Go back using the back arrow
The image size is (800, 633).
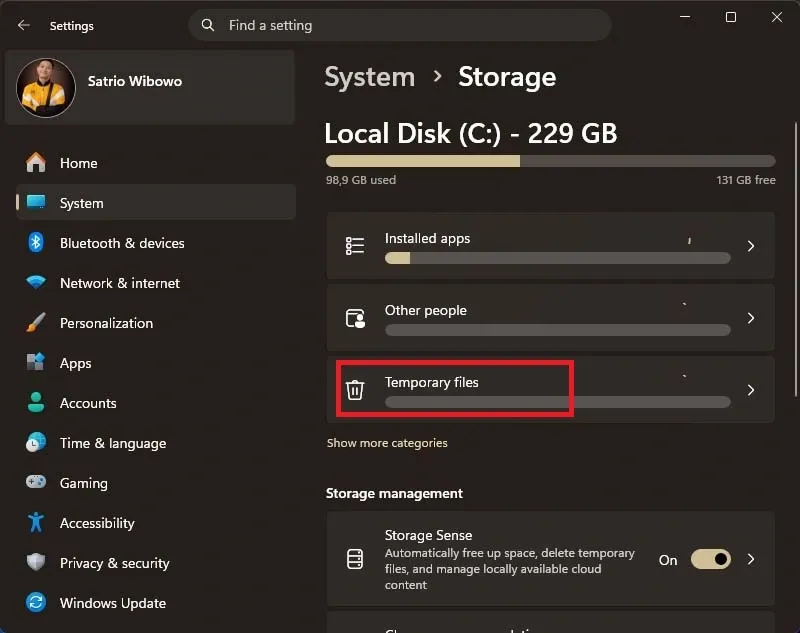pyautogui.click(x=24, y=25)
